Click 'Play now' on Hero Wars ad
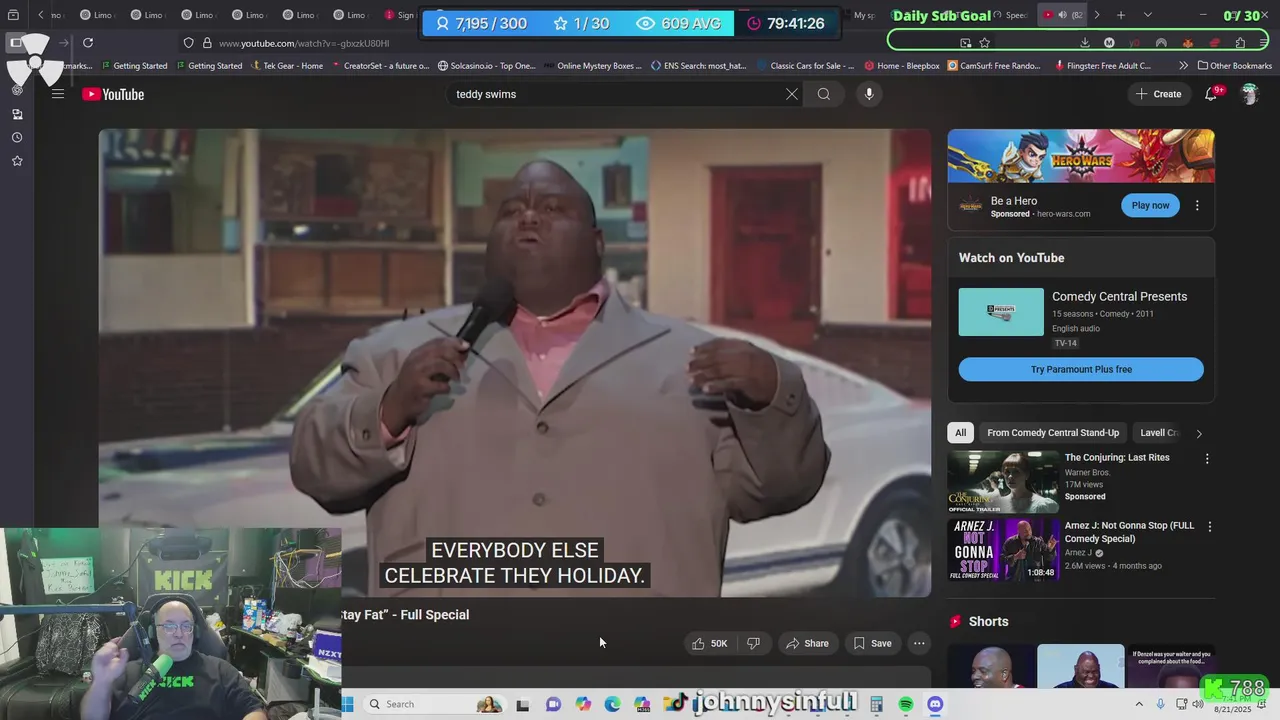Viewport: 1280px width, 720px height. pos(1150,205)
